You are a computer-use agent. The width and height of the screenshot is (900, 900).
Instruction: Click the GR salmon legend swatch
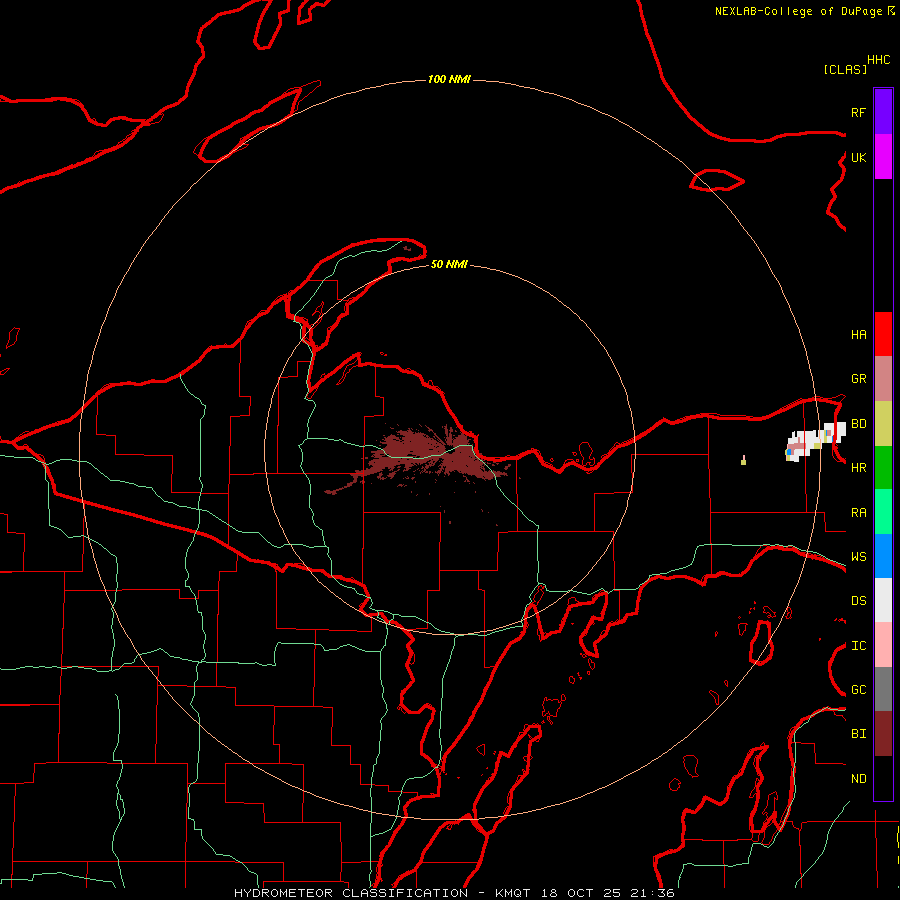[x=883, y=379]
